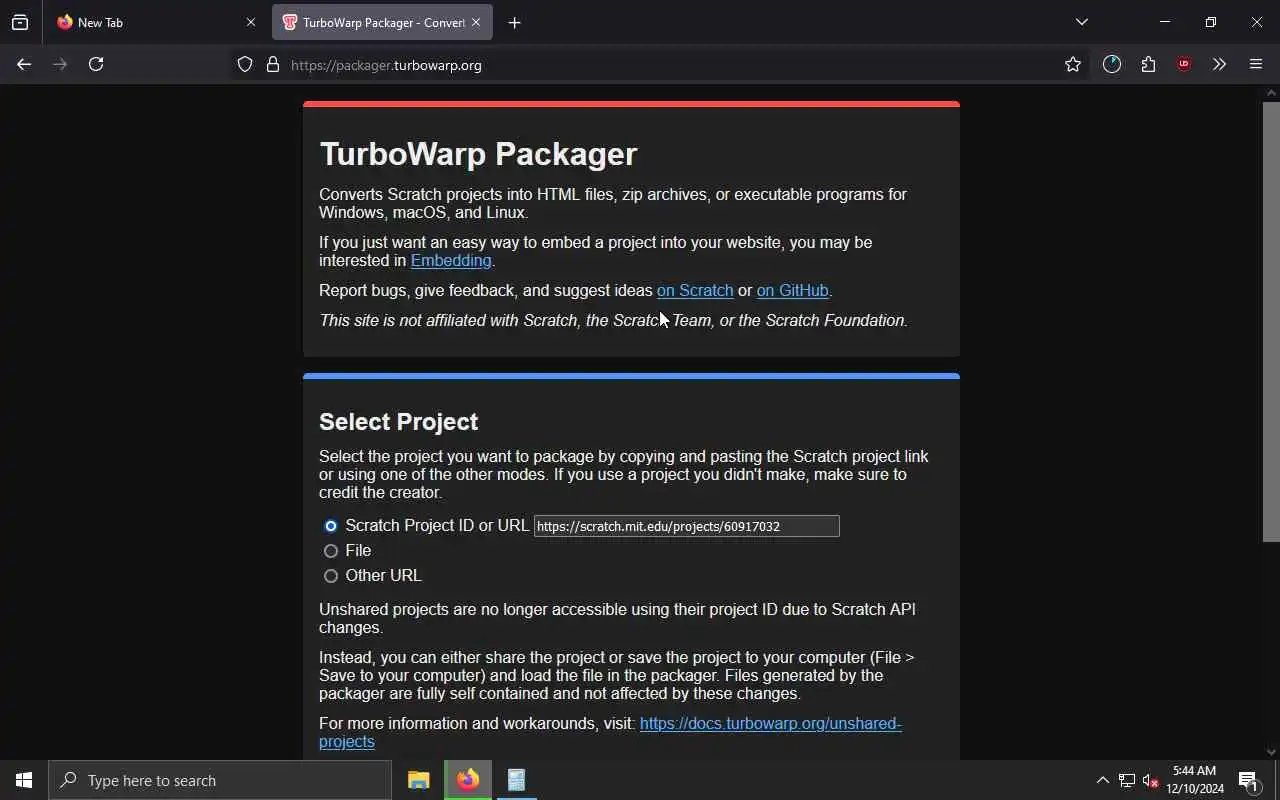Image resolution: width=1280 pixels, height=800 pixels.
Task: Open the uBlock Origin extension icon
Action: pyautogui.click(x=1184, y=64)
